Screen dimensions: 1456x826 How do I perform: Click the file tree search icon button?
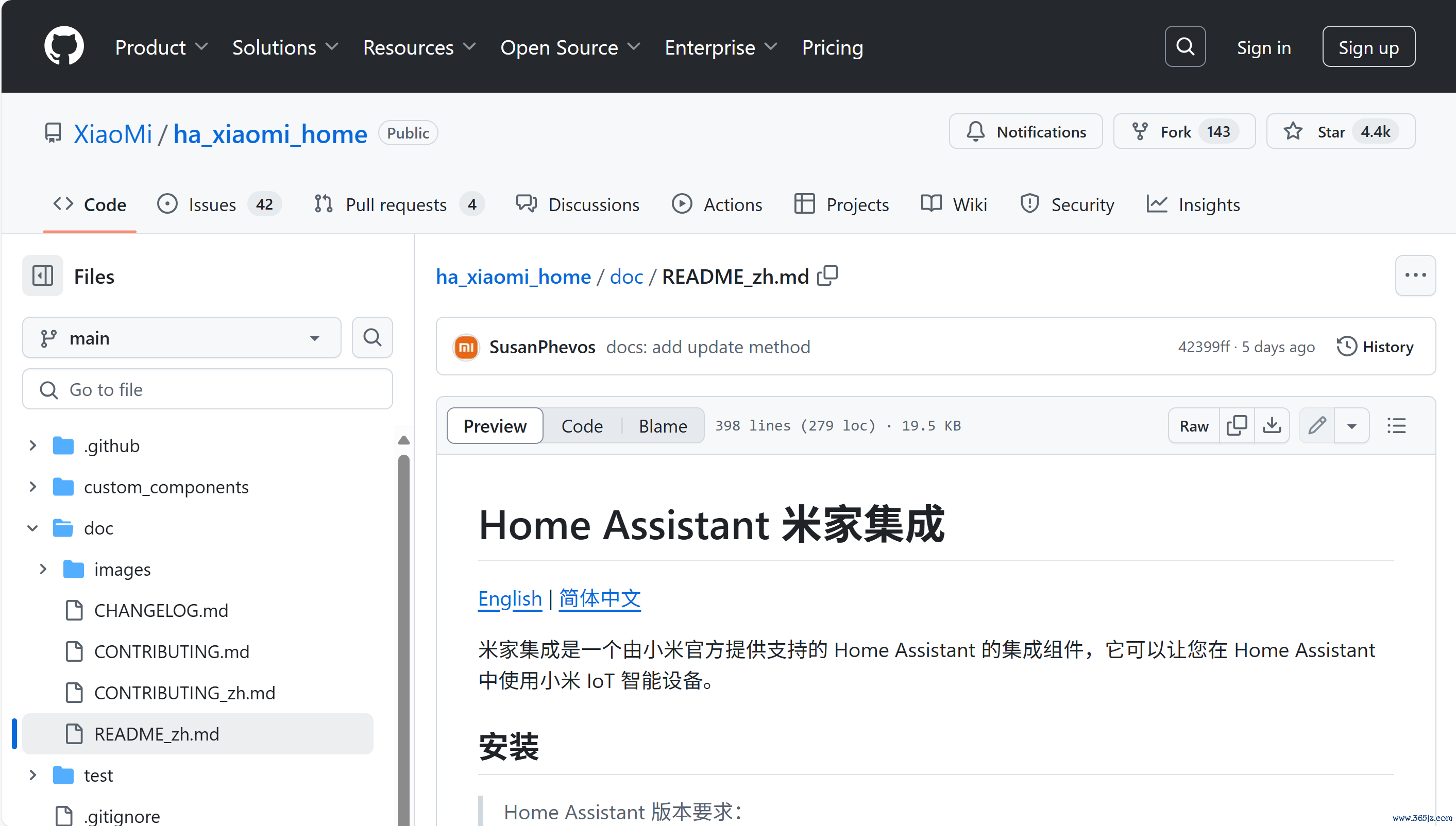tap(372, 337)
